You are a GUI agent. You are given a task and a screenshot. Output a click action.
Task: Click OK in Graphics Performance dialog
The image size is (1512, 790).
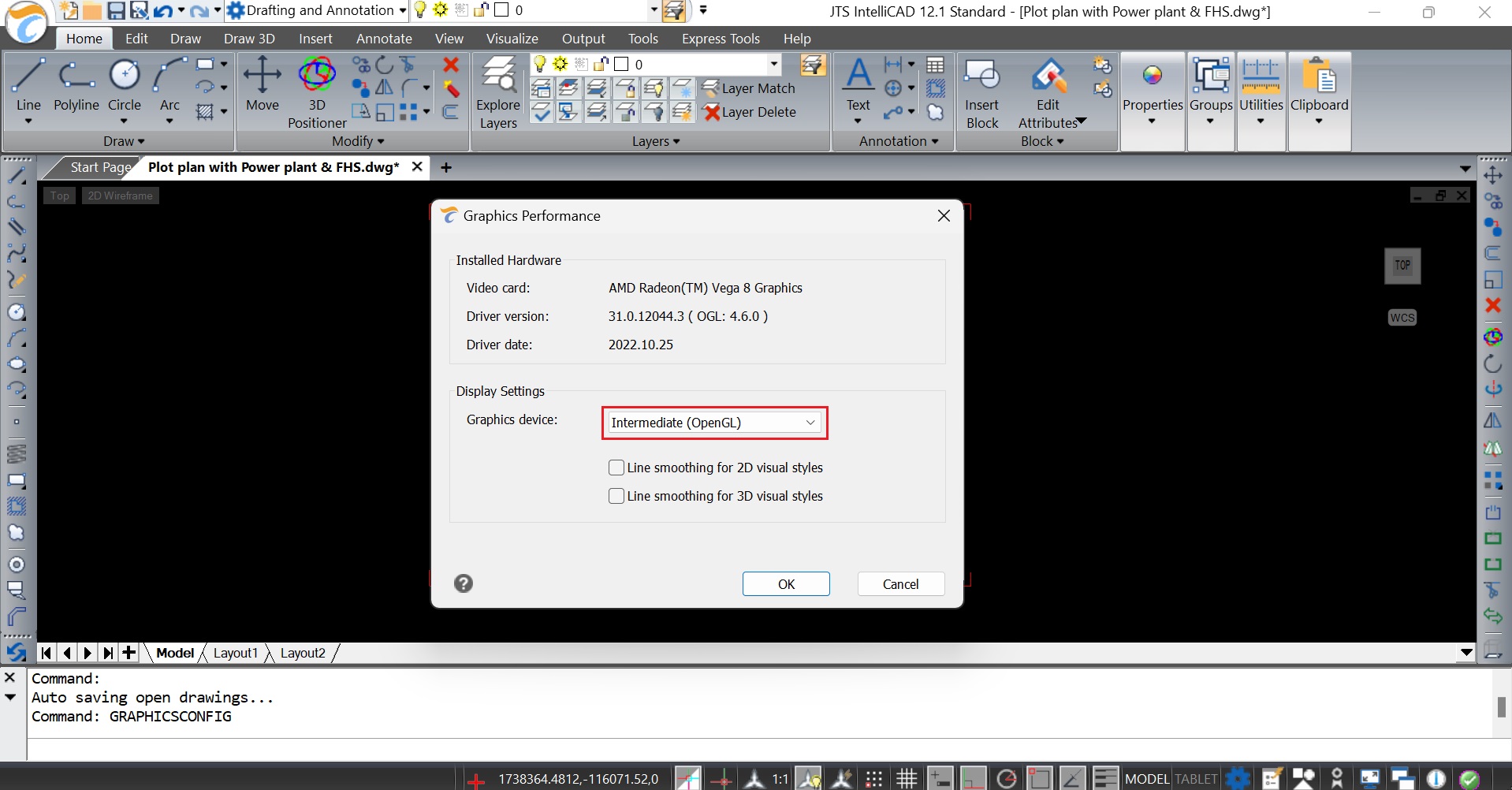tap(786, 584)
